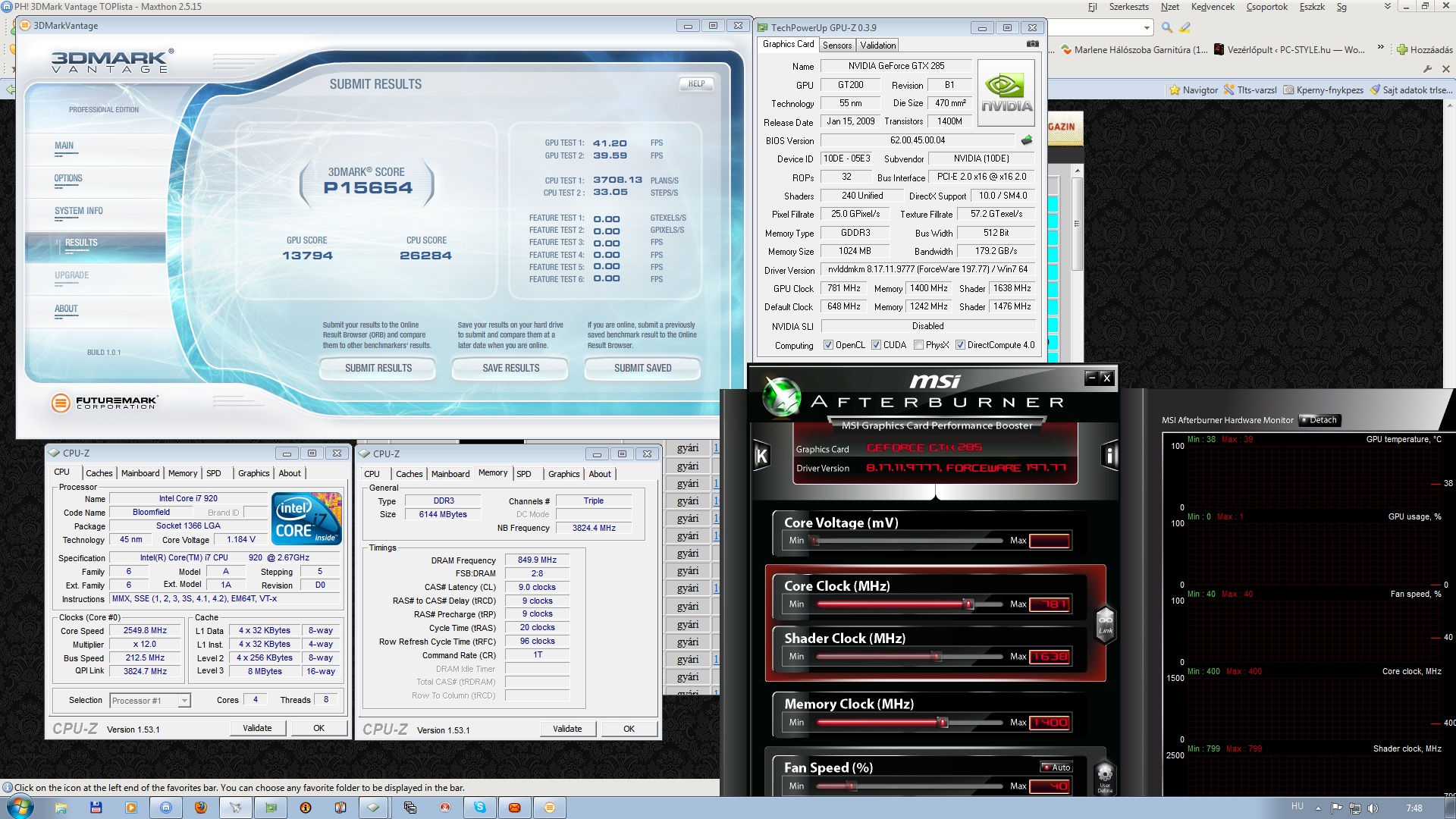Click the Memory Clock slider handle

(943, 723)
